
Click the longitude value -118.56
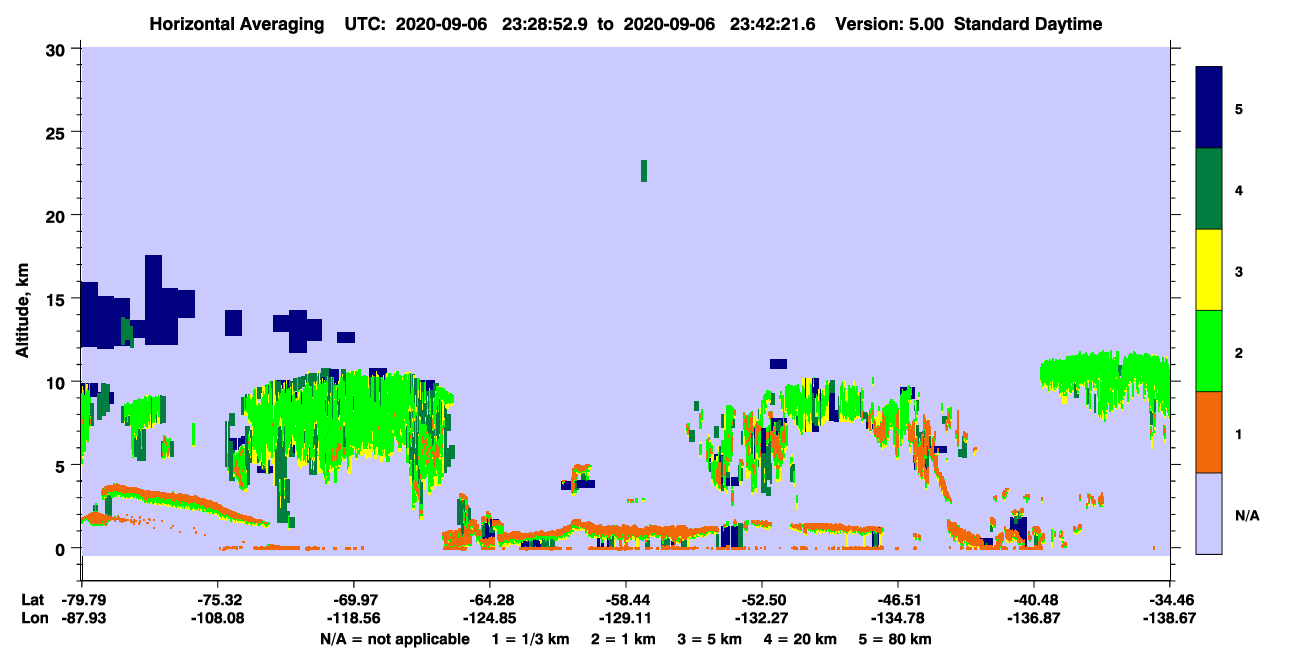(x=354, y=618)
